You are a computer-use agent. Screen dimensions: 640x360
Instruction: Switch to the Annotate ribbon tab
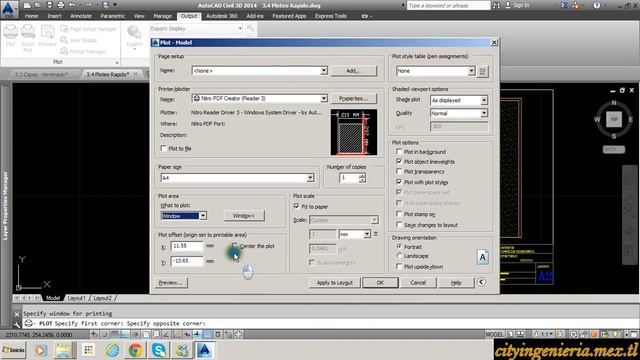81,16
